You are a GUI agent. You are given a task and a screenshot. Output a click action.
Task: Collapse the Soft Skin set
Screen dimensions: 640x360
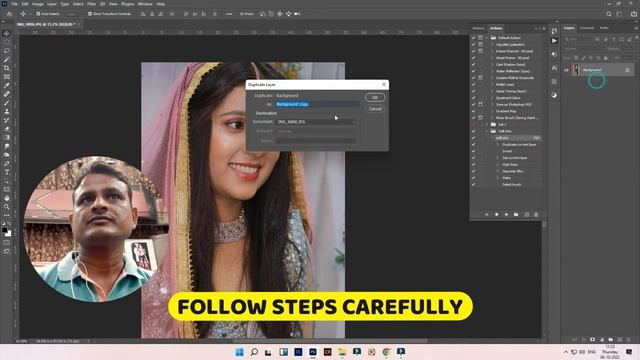pos(487,131)
